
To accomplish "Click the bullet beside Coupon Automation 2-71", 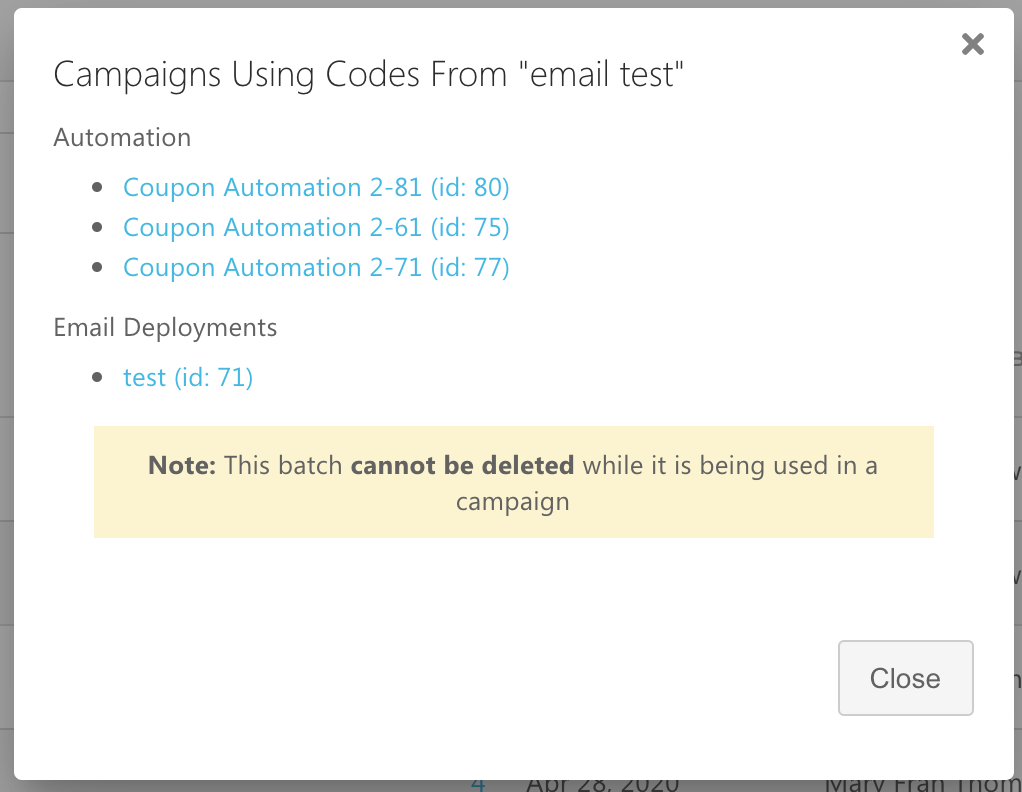I will [x=97, y=268].
